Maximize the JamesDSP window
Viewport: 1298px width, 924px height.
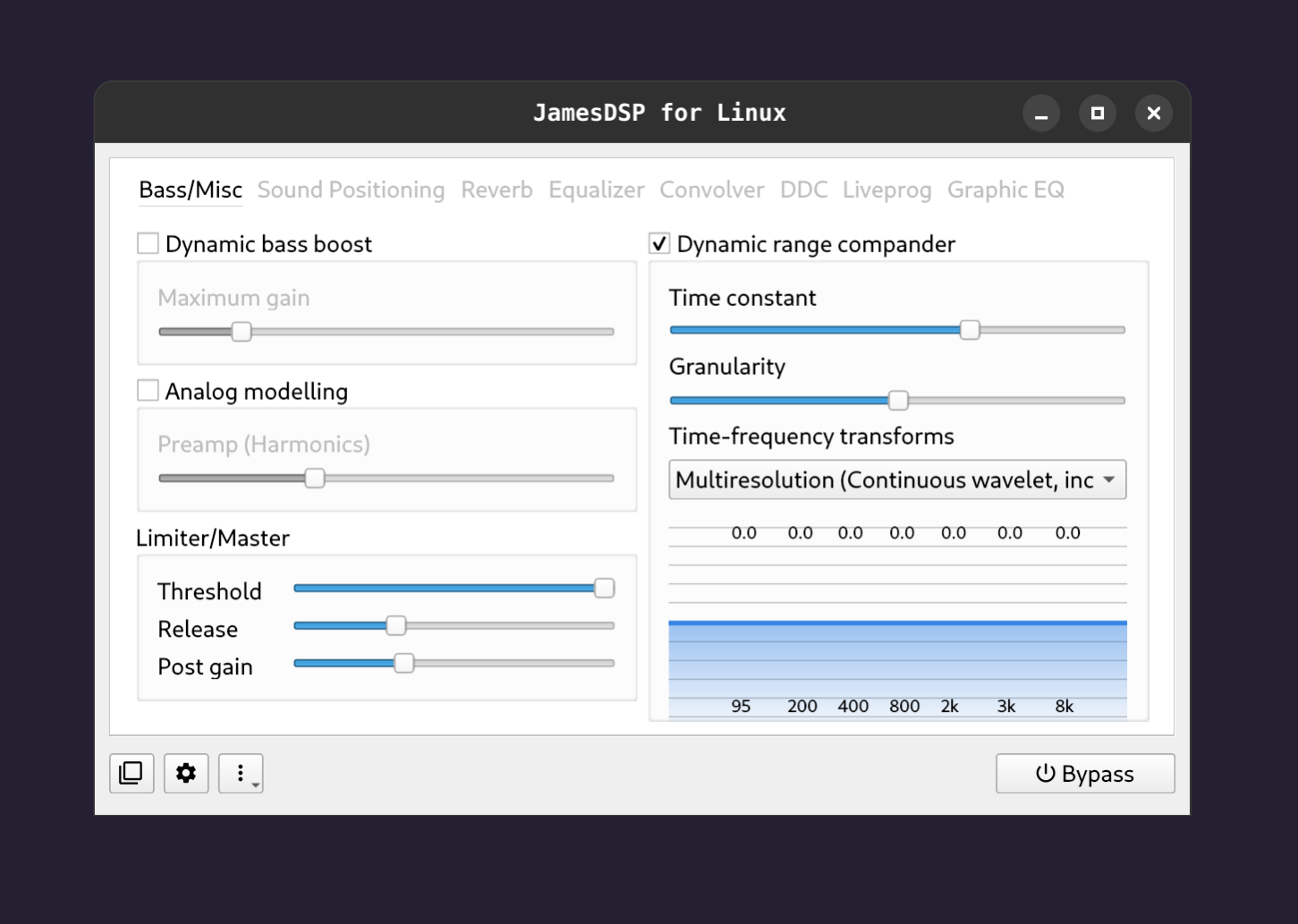(1098, 114)
